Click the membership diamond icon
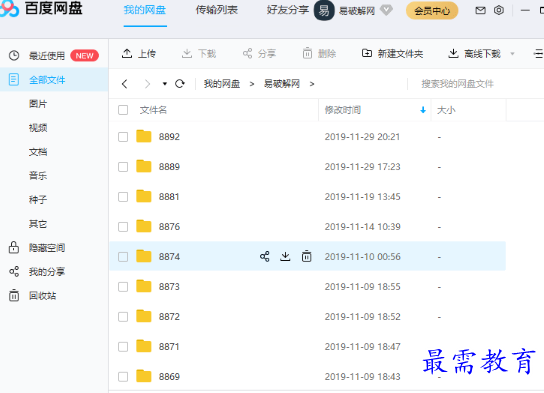The image size is (544, 393). [386, 10]
